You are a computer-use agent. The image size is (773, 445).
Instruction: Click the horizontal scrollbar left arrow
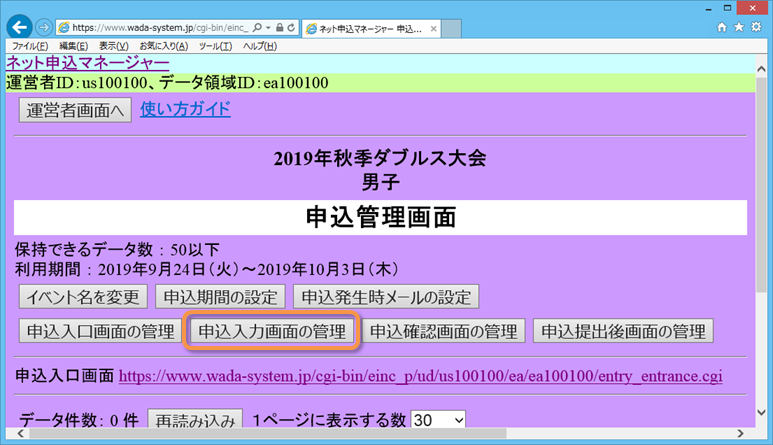[x=20, y=433]
